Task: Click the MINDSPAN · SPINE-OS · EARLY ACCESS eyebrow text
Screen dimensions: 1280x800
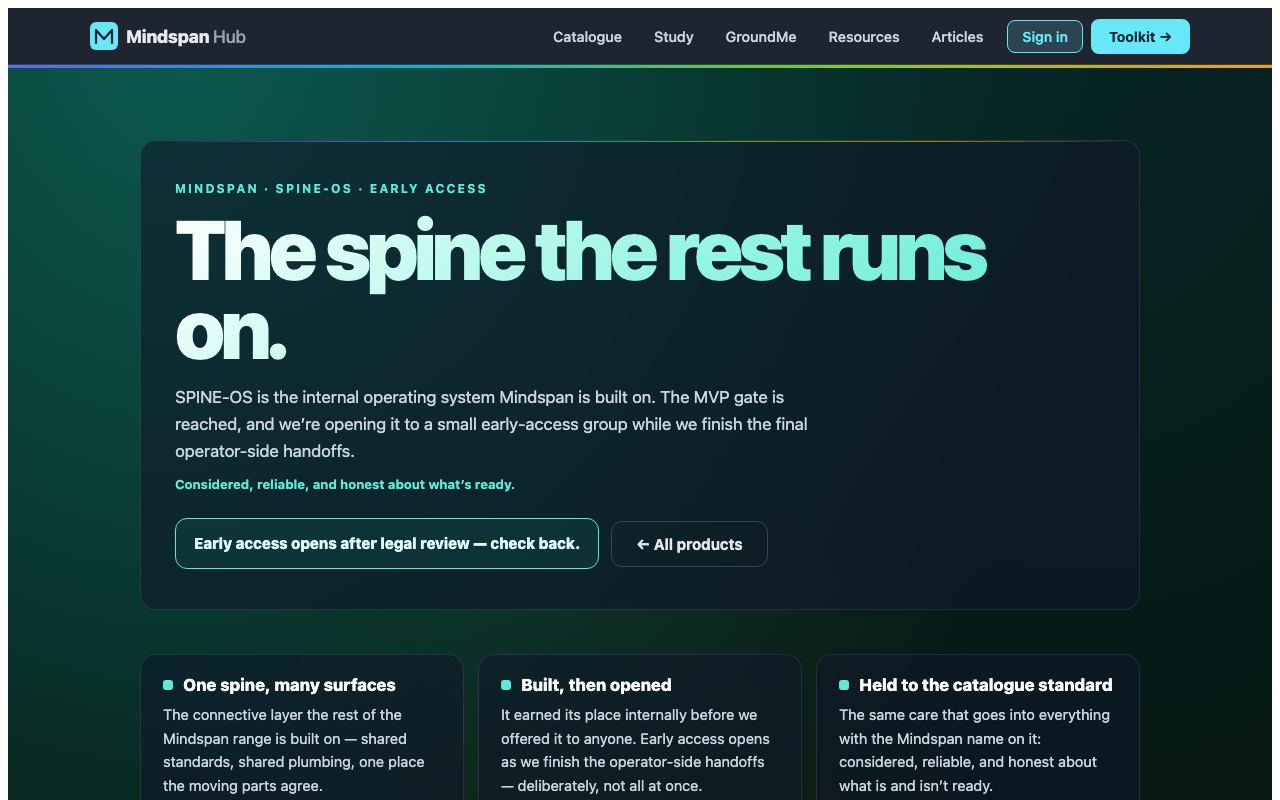Action: click(x=331, y=189)
